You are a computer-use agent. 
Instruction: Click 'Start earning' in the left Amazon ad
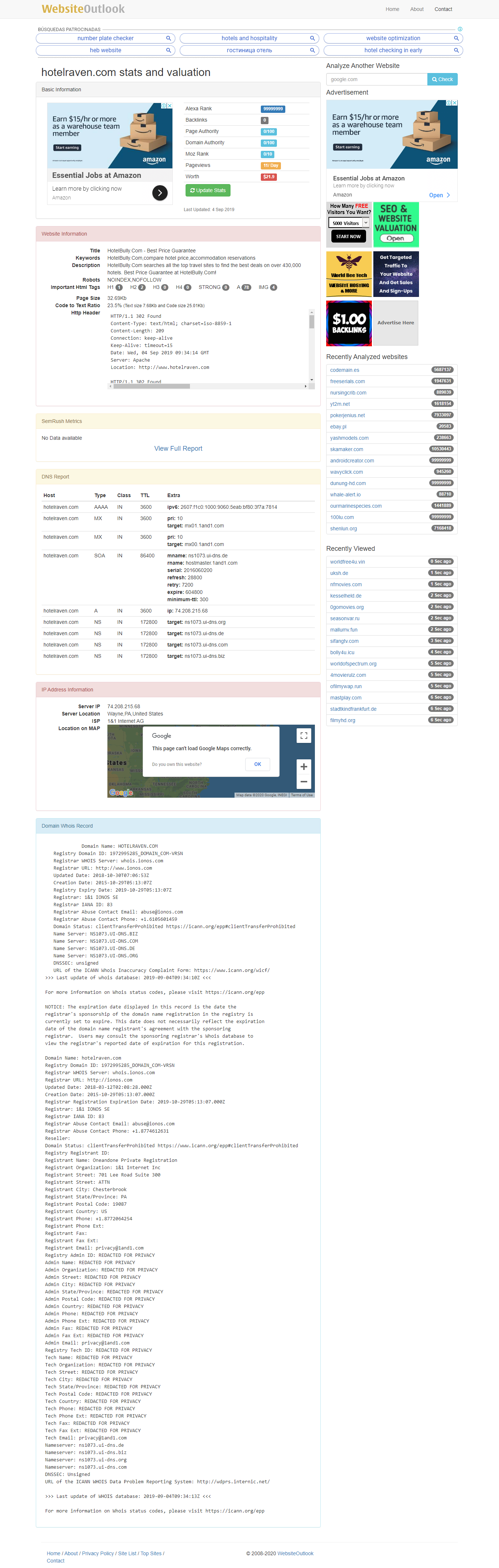tap(67, 147)
